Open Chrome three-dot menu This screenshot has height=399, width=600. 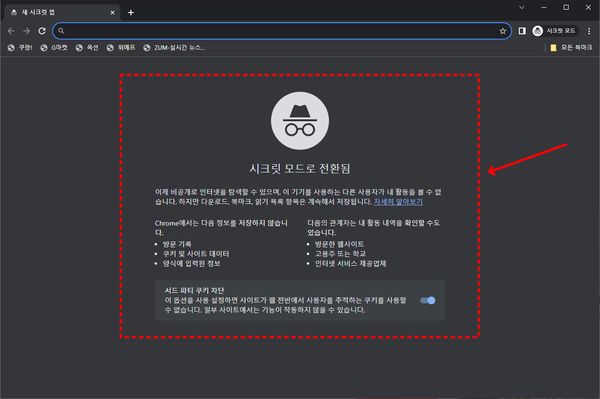(x=589, y=31)
